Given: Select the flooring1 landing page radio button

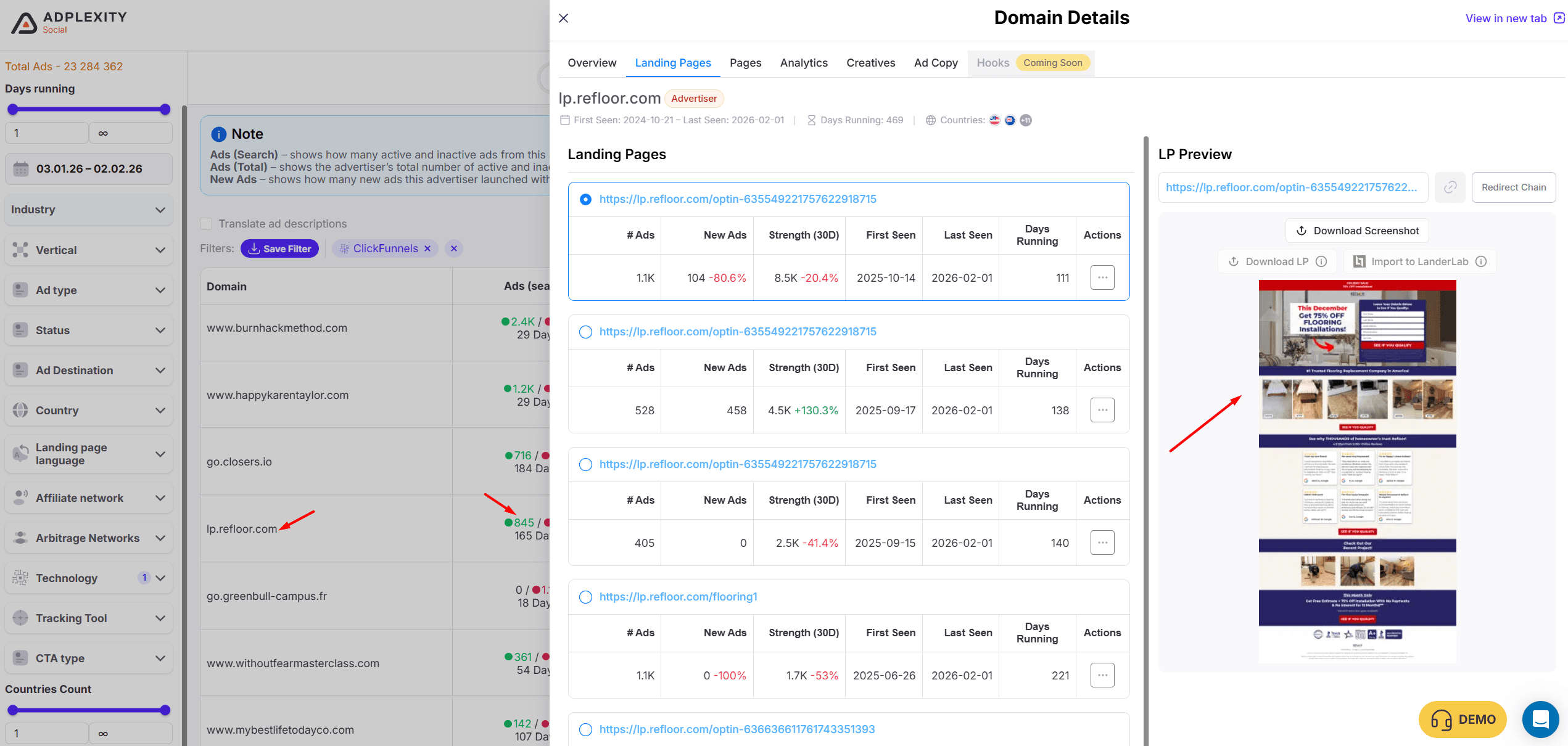Looking at the screenshot, I should click(585, 597).
